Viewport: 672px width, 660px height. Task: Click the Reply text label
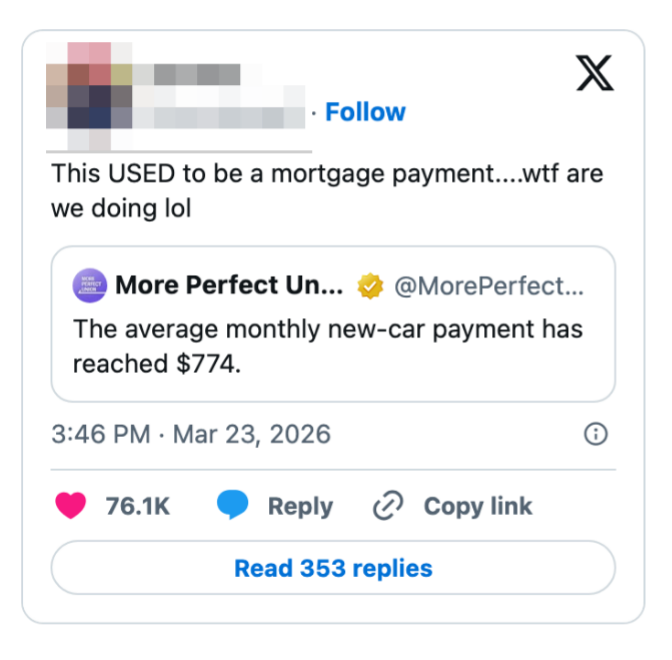tap(299, 506)
